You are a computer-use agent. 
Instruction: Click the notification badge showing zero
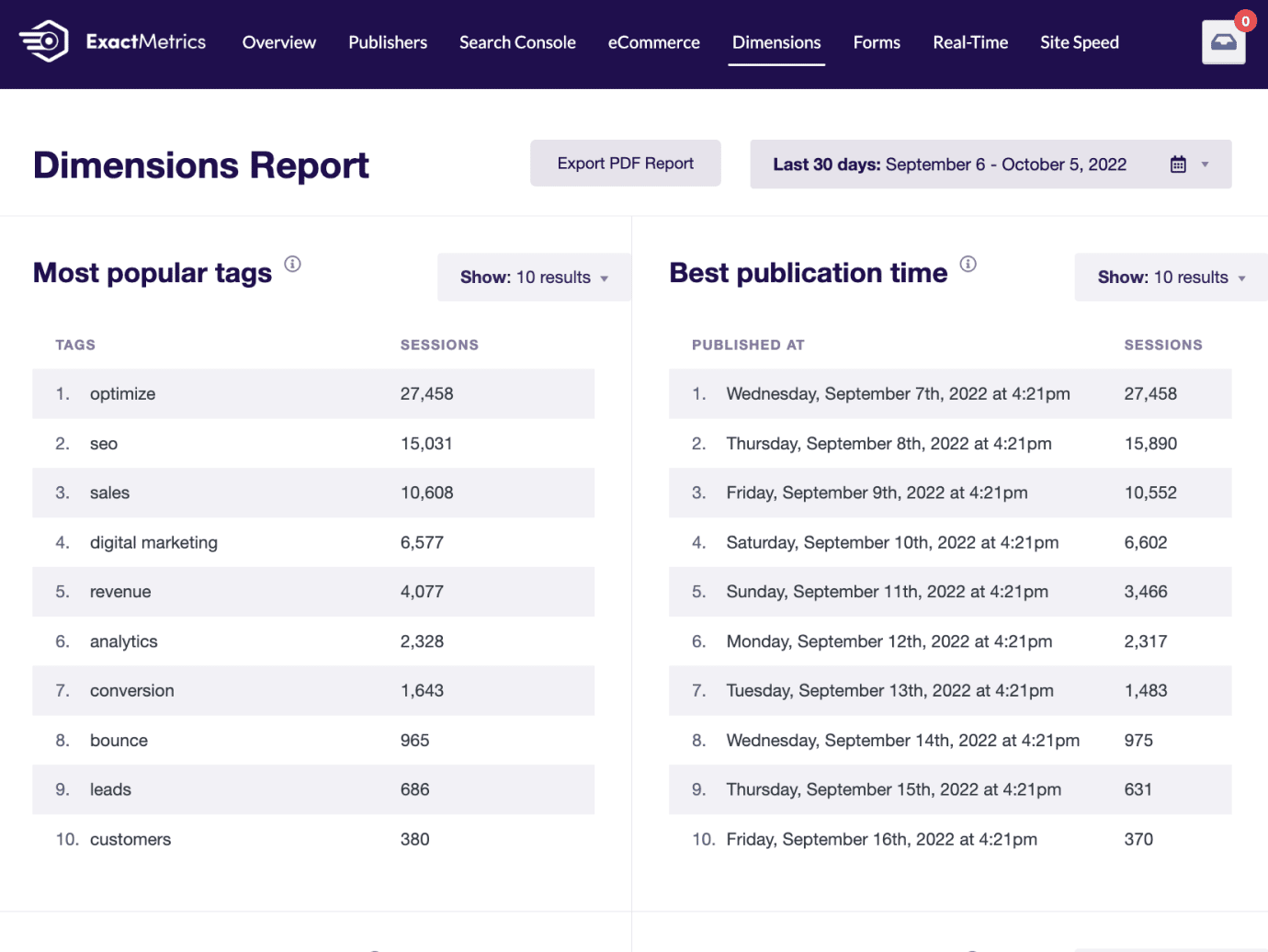(1245, 20)
